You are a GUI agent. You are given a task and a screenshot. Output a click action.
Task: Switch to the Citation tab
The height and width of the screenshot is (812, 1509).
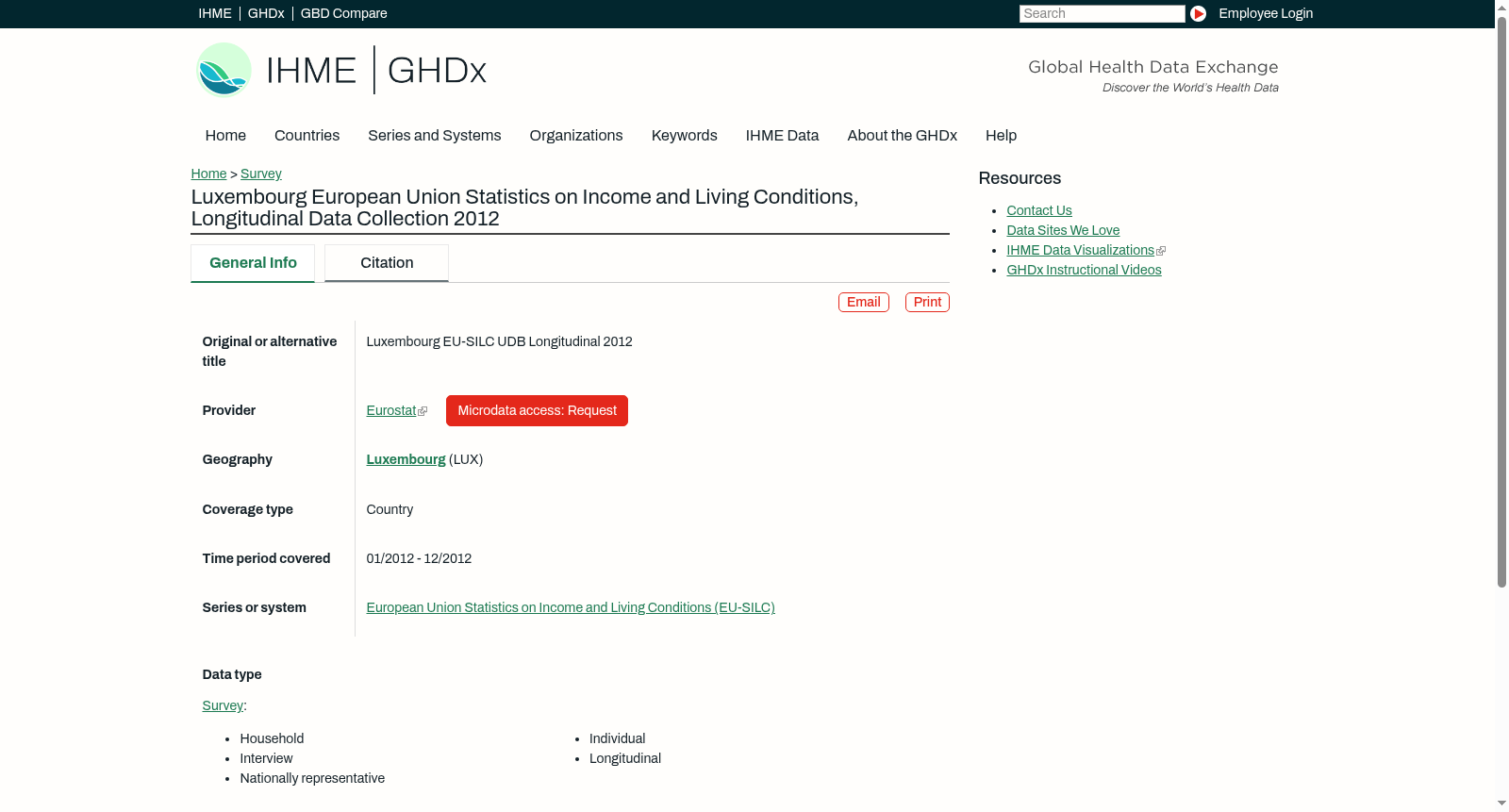tap(387, 263)
